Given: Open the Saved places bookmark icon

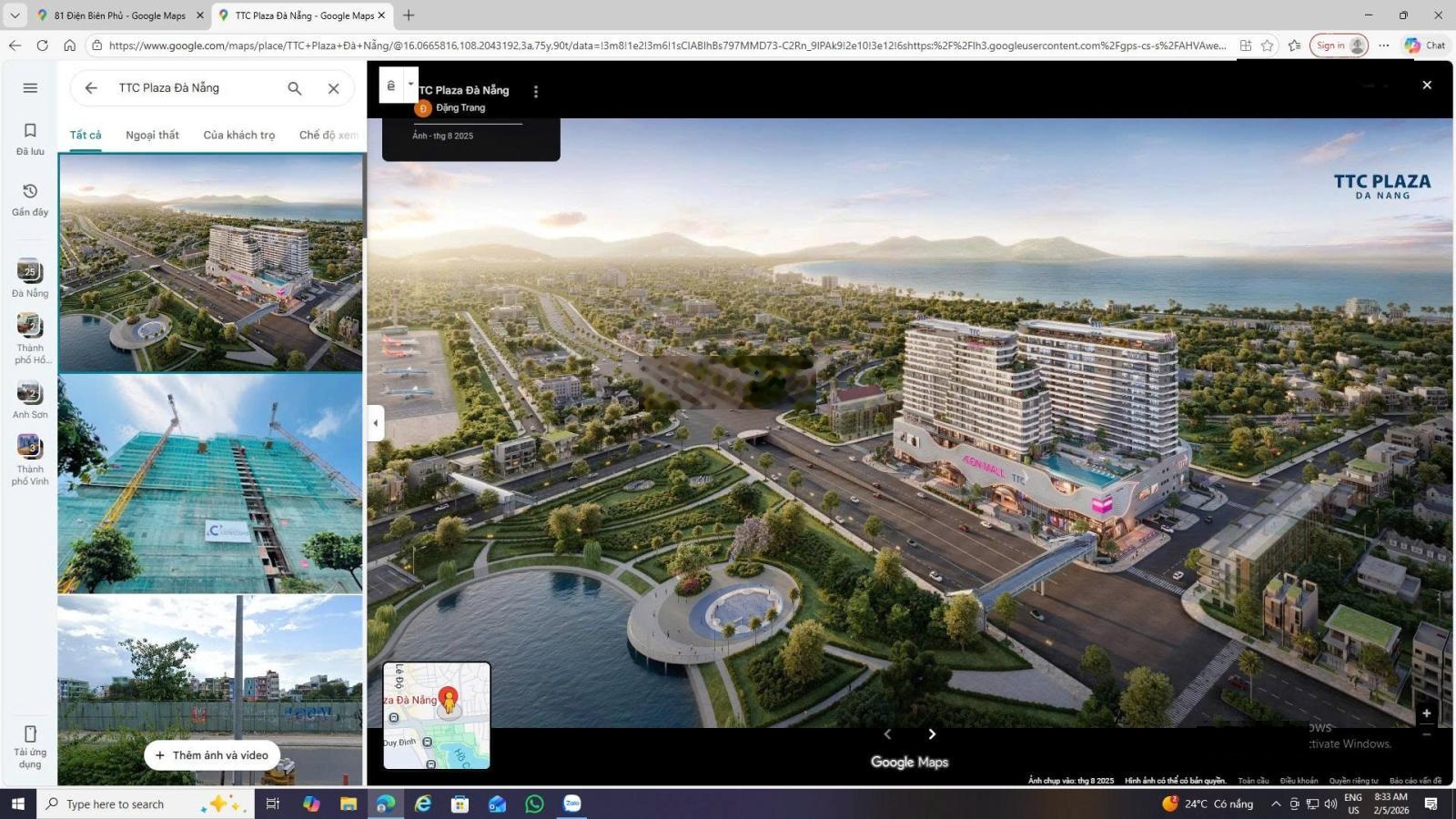Looking at the screenshot, I should (x=30, y=131).
